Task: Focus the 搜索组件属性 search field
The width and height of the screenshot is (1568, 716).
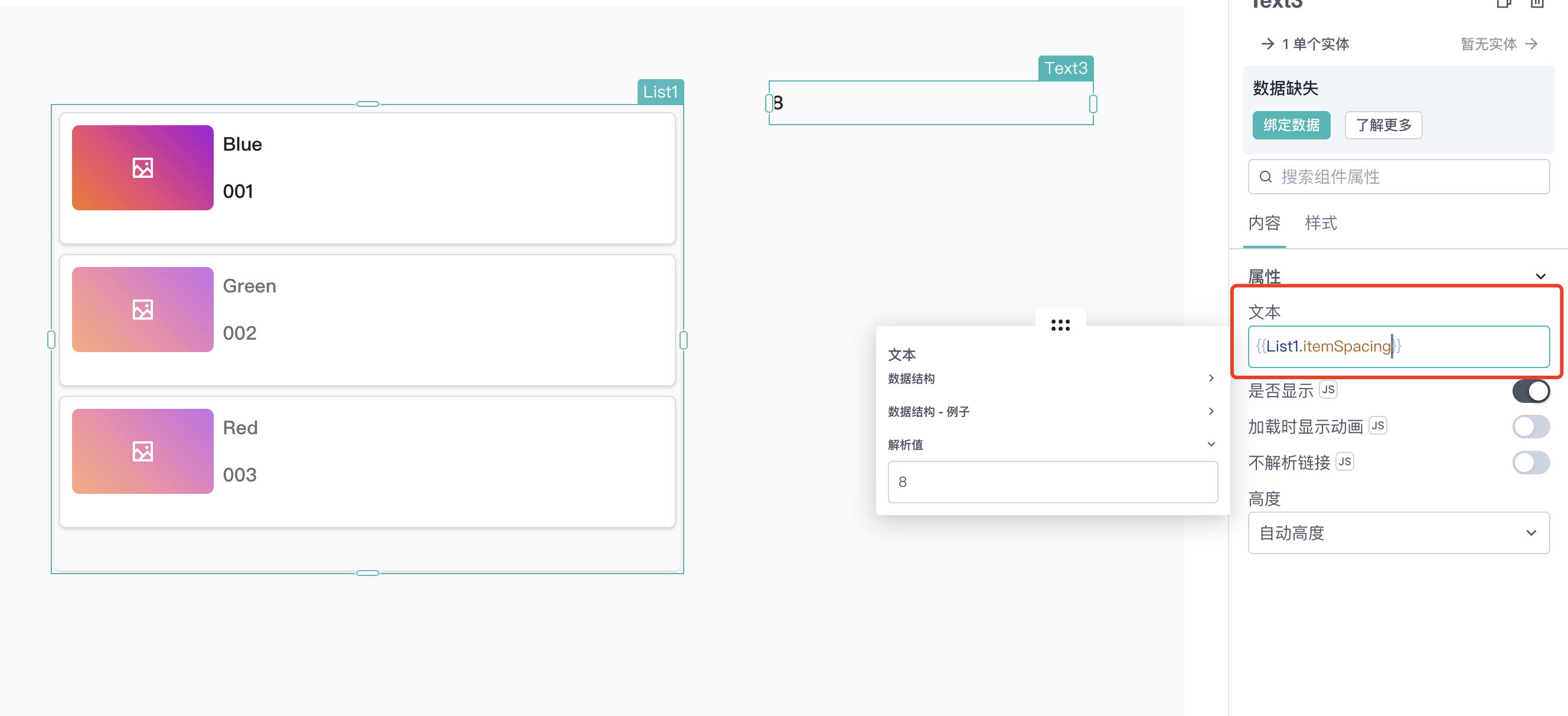Action: 1399,177
